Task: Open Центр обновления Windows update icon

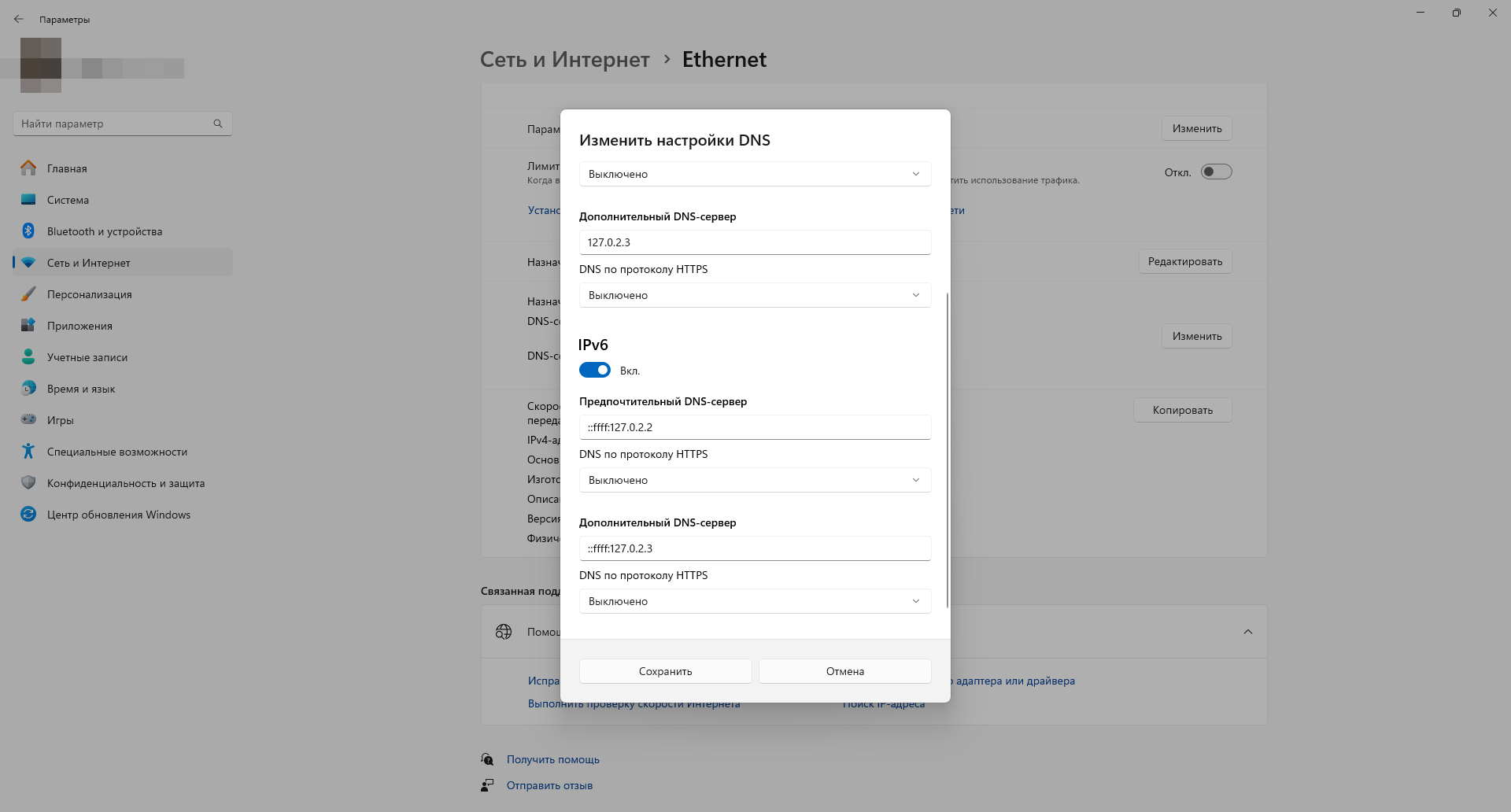Action: tap(28, 515)
